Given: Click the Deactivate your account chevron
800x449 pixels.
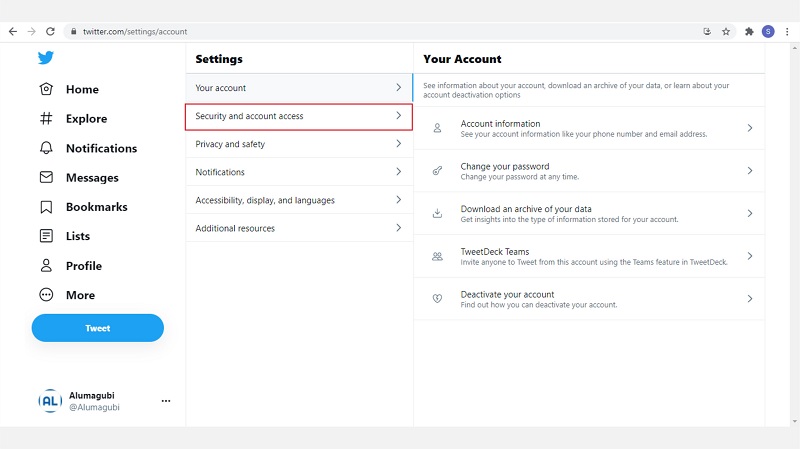Looking at the screenshot, I should 749,299.
